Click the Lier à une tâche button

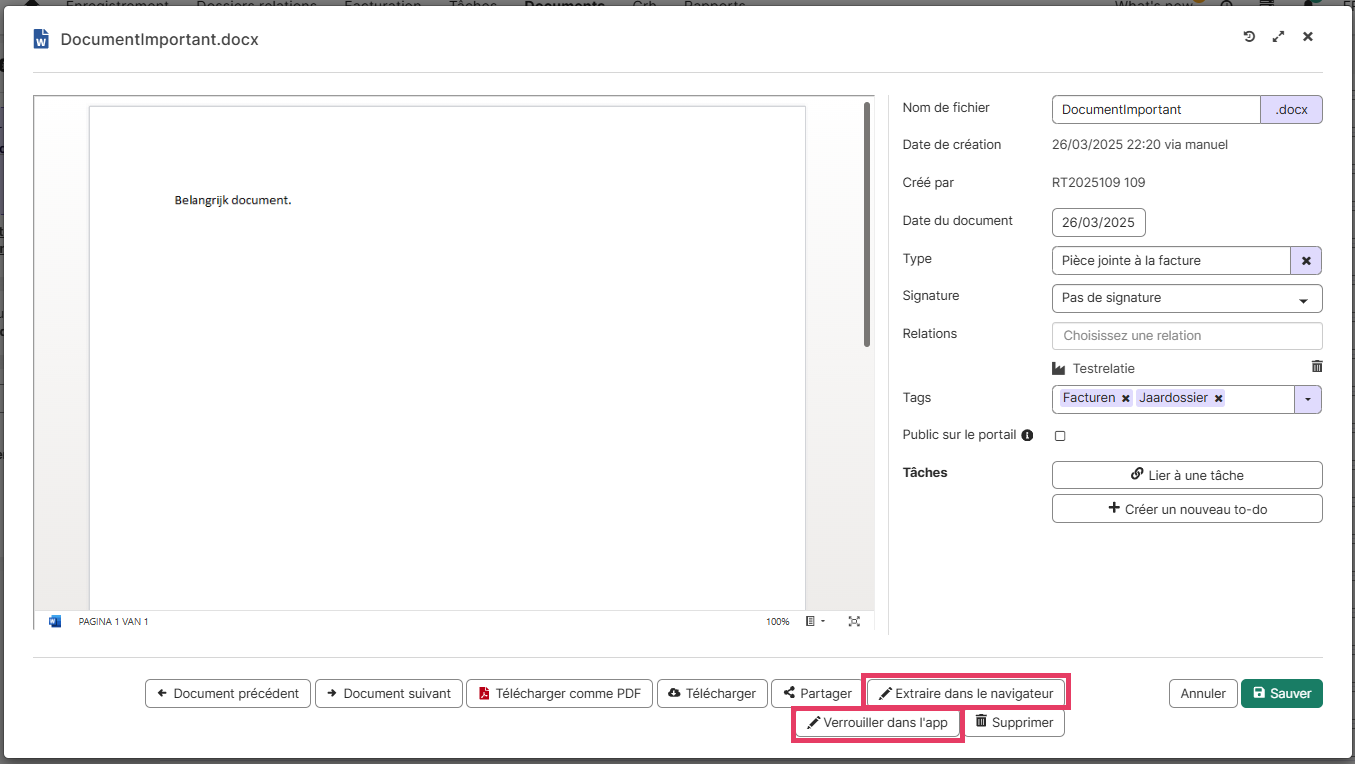1187,475
